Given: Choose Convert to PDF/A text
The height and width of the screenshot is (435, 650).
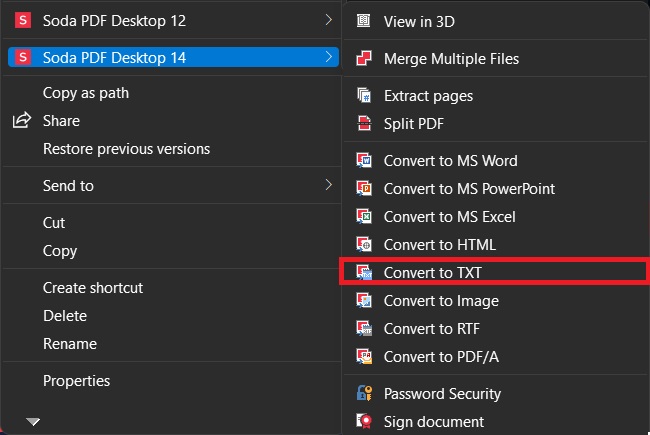Looking at the screenshot, I should tap(441, 357).
